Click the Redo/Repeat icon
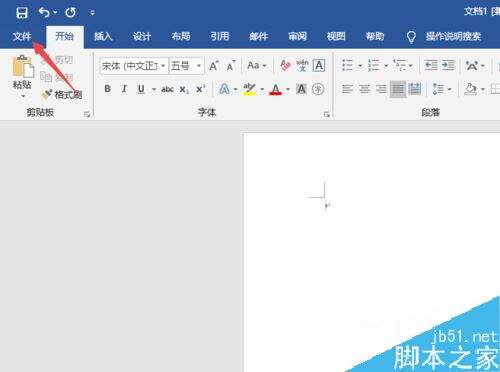 (x=70, y=13)
